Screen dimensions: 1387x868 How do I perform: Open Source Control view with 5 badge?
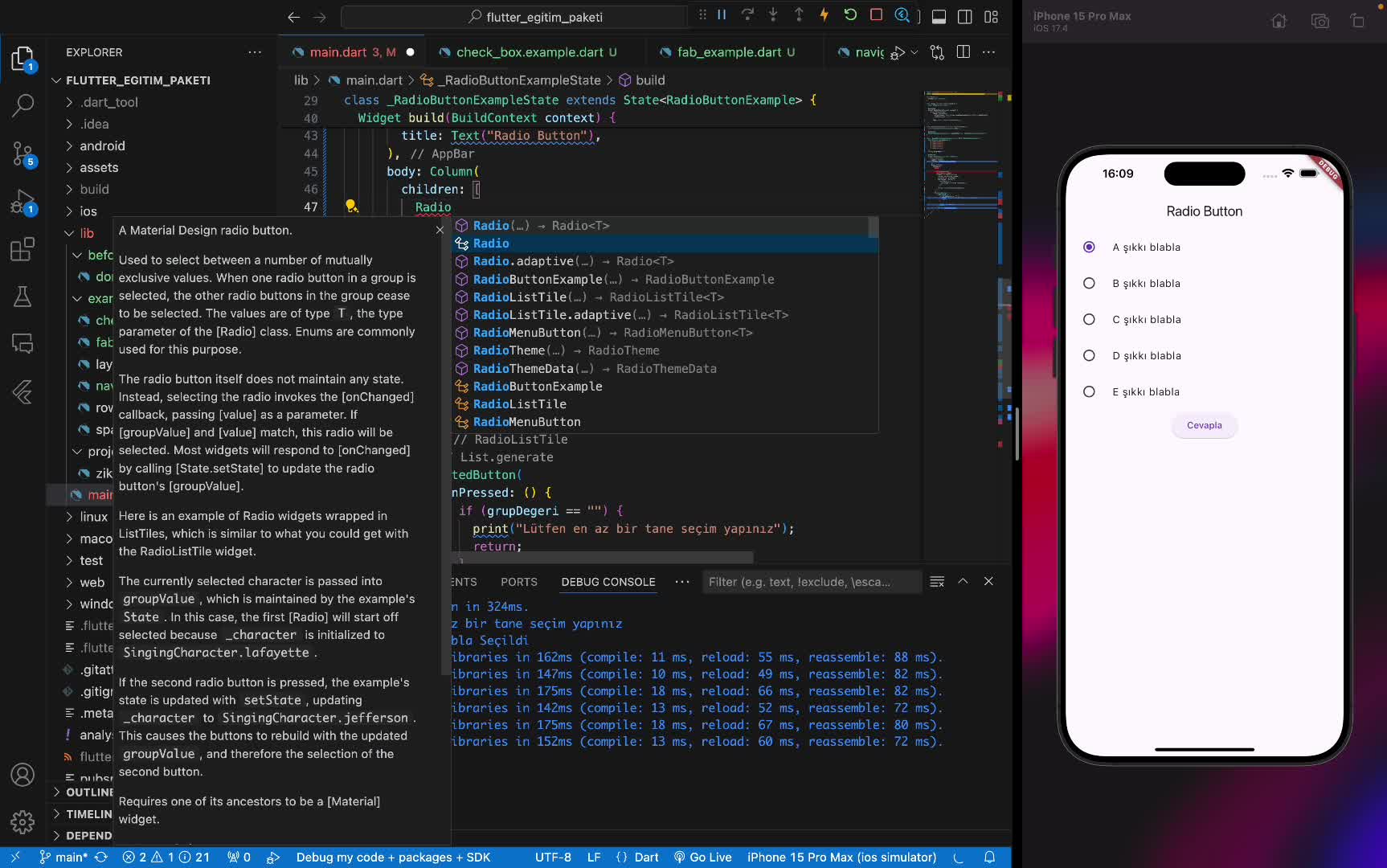[23, 153]
